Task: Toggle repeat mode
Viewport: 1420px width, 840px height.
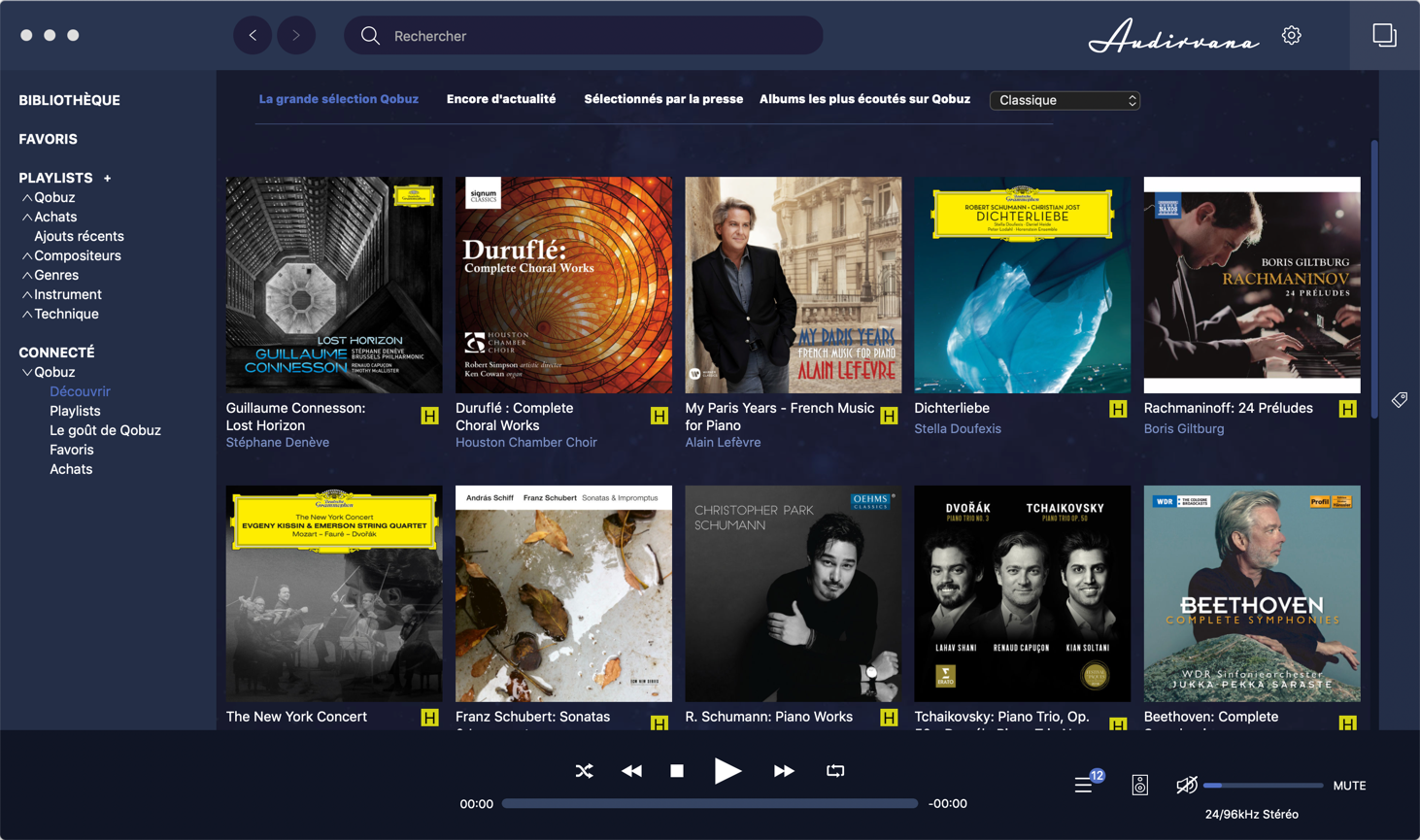Action: [835, 771]
